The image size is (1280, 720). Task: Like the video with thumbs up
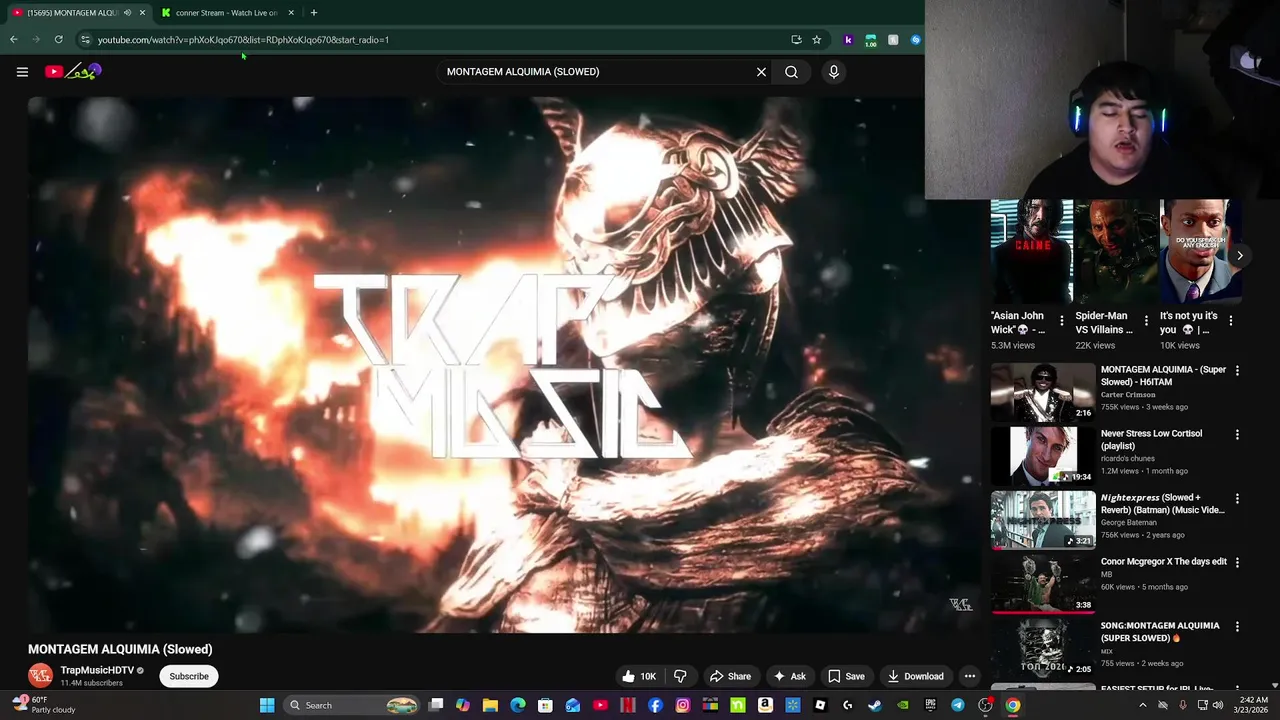point(638,676)
